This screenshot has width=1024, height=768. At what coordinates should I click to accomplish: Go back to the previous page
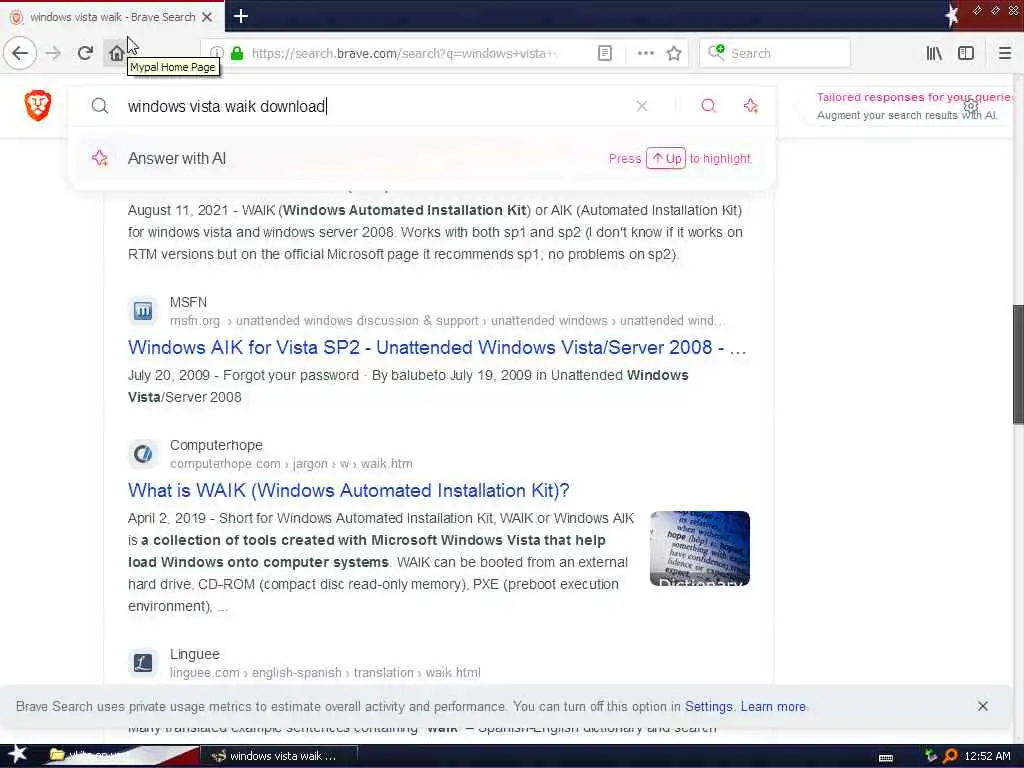click(20, 53)
